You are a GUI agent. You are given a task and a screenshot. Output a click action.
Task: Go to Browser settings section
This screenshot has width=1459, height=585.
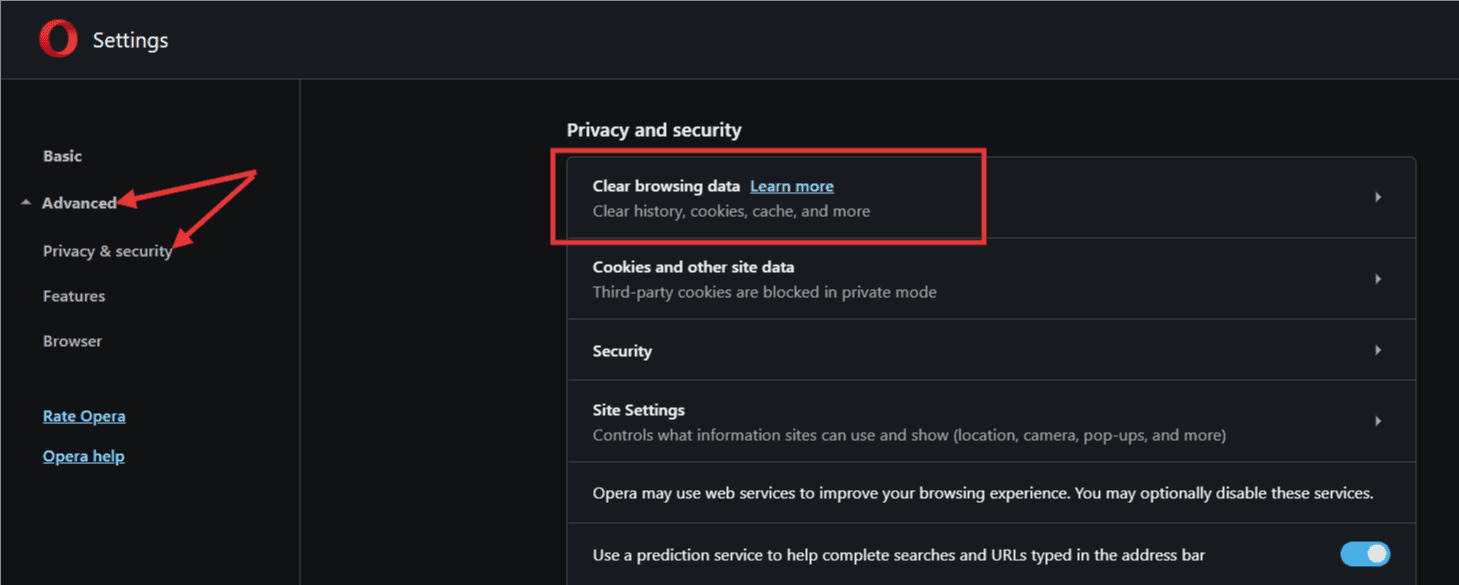click(x=72, y=341)
